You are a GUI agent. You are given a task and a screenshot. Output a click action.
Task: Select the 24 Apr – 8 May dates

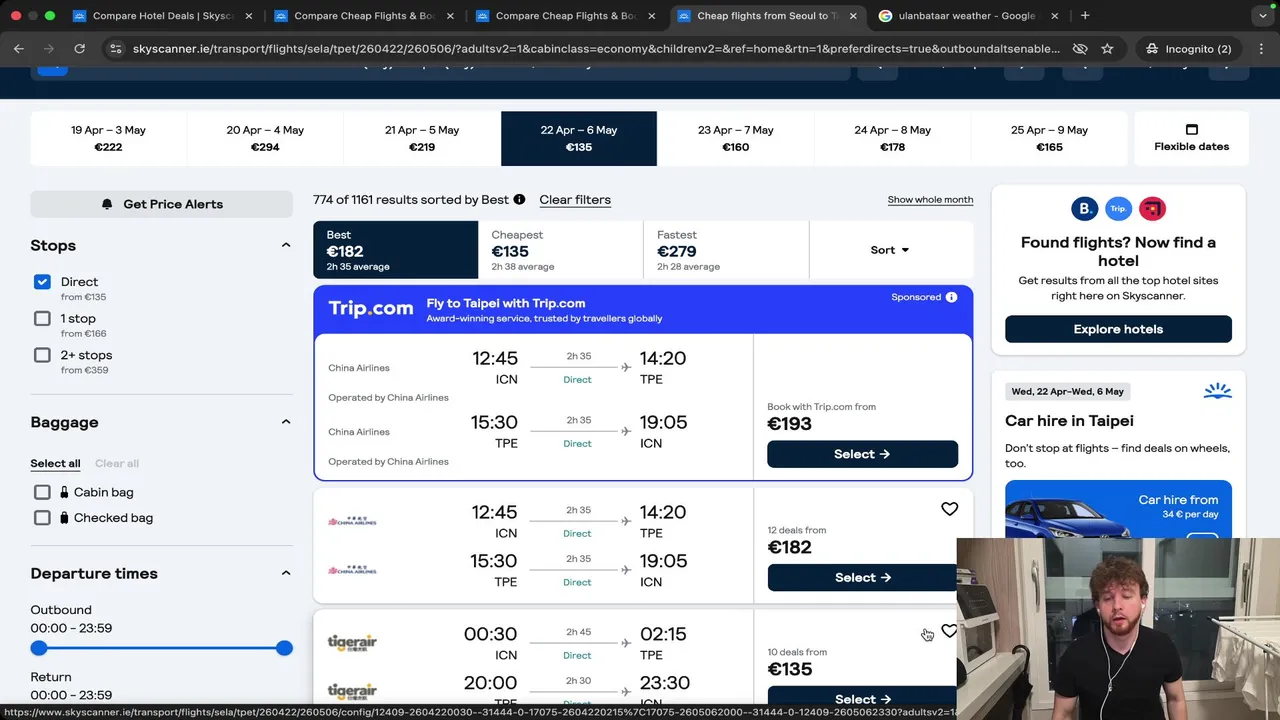click(x=893, y=138)
